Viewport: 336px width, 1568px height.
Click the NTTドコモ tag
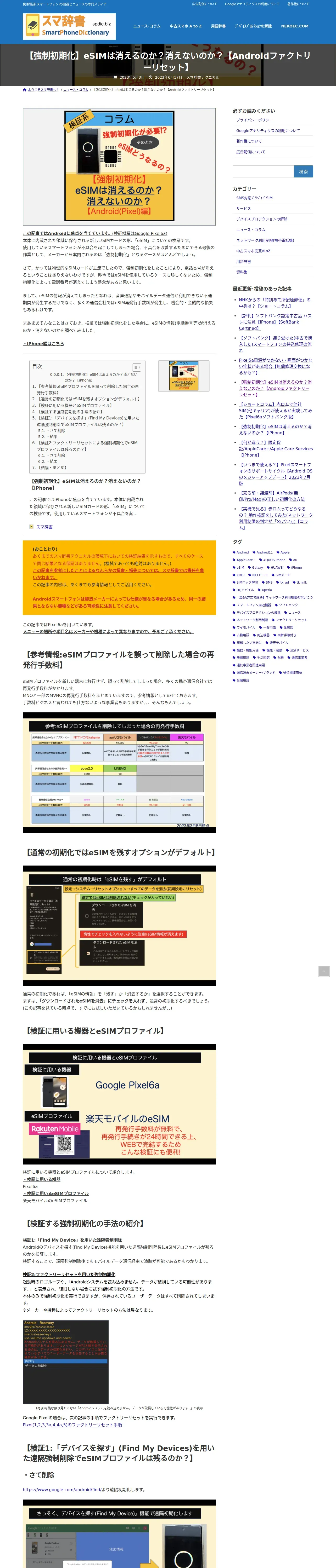258,575
